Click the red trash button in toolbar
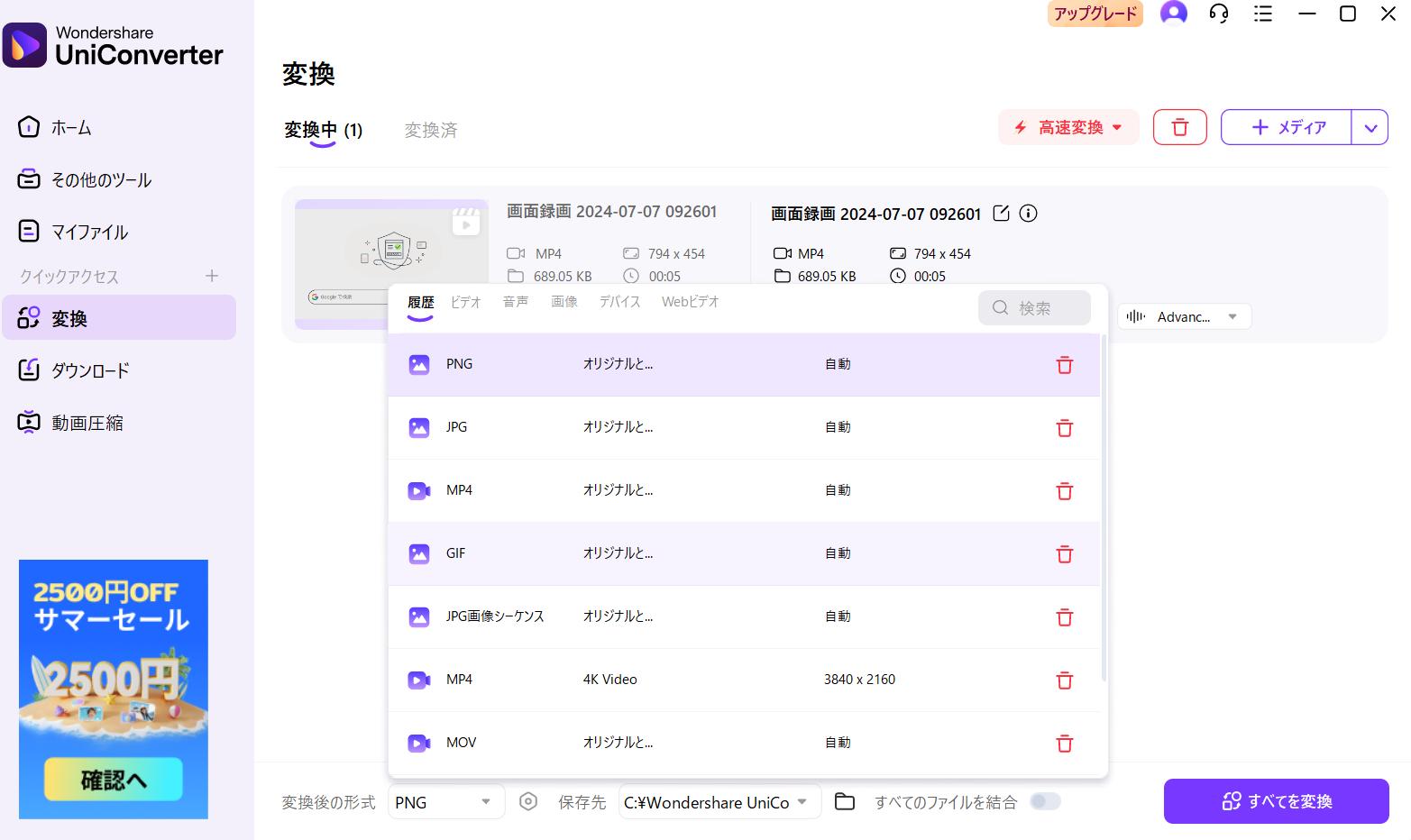Viewport: 1411px width, 840px height. tap(1179, 127)
